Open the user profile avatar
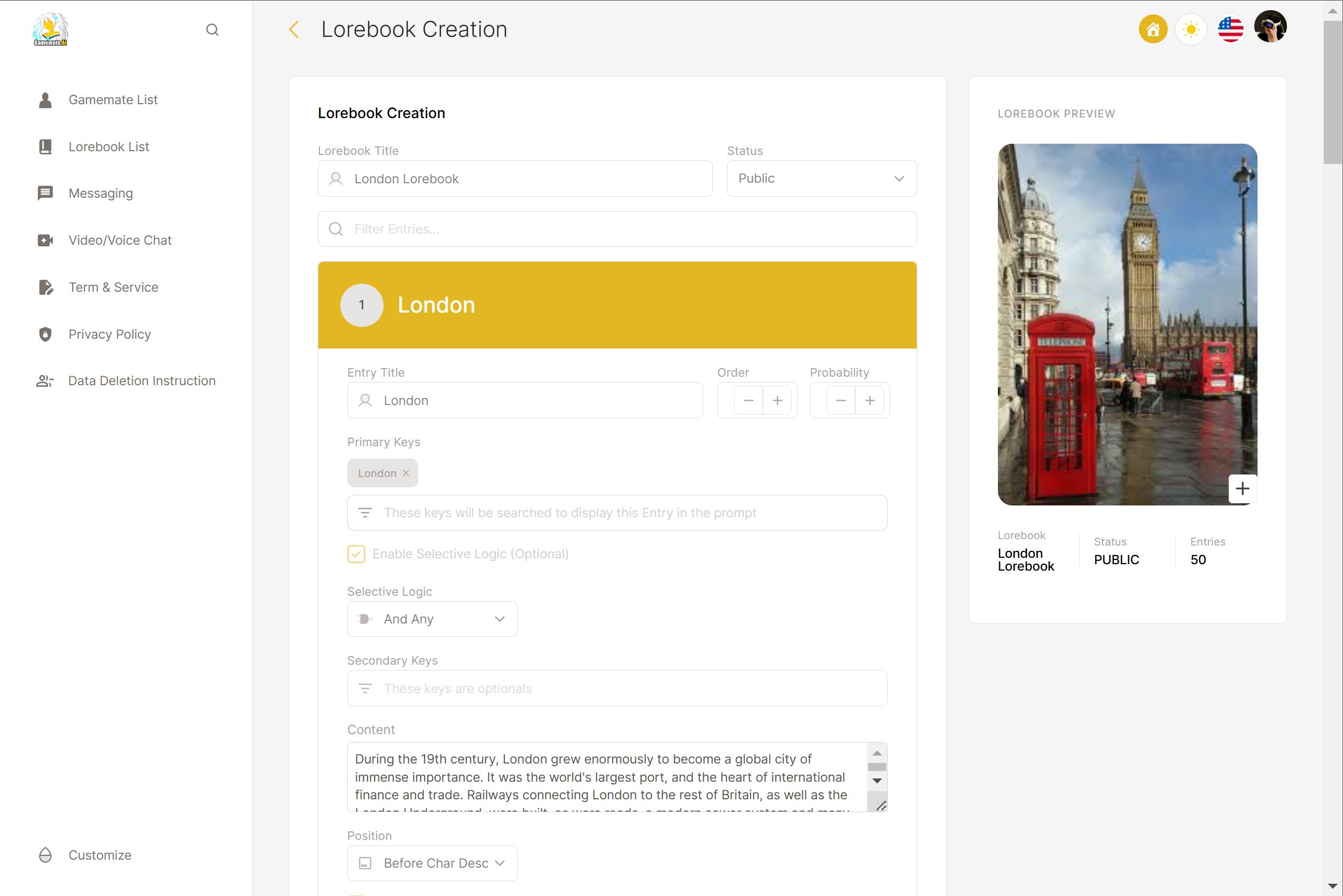The image size is (1343, 896). click(1270, 27)
